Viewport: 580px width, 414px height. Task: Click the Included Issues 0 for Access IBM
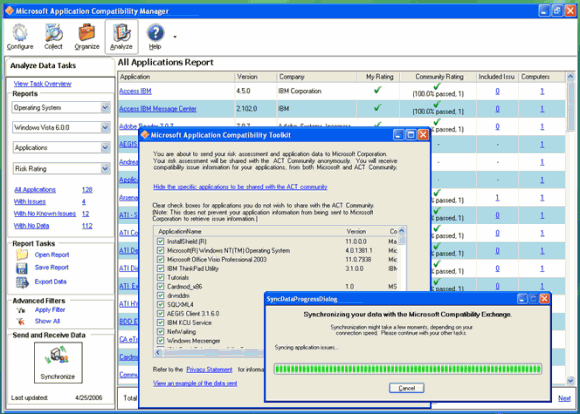497,91
